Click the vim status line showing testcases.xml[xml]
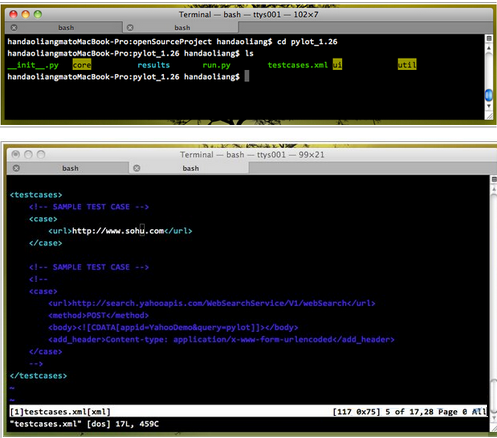497x438 pixels. point(248,412)
